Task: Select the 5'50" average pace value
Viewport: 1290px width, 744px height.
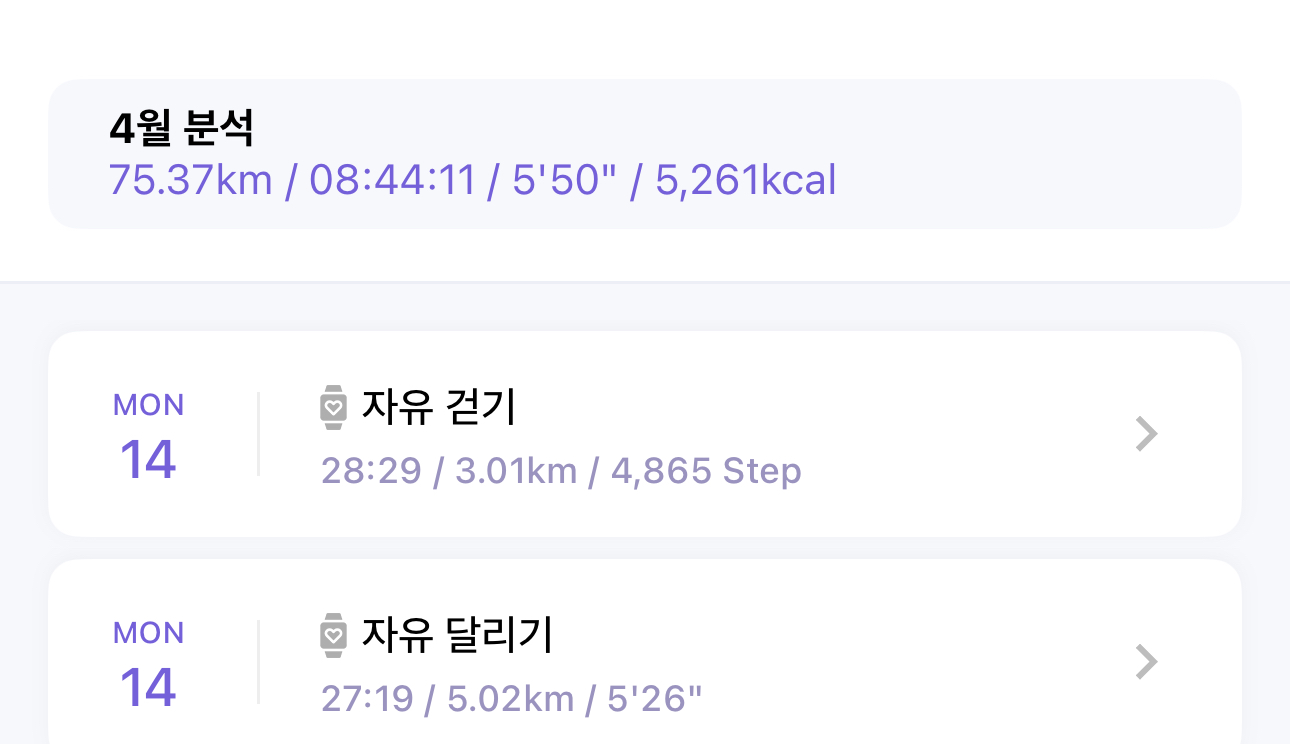Action: [x=564, y=181]
